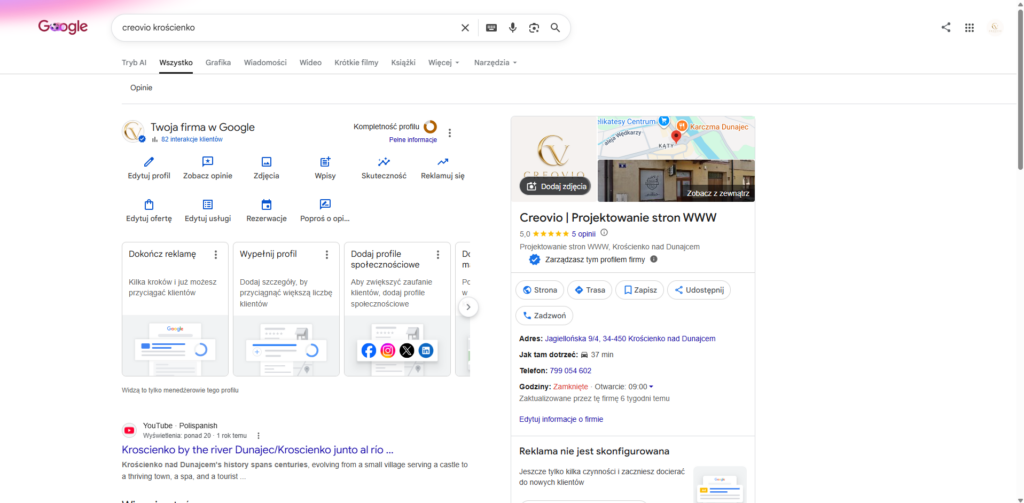The height and width of the screenshot is (503, 1024).
Task: Click Poproś o opinie icon
Action: pos(325,204)
